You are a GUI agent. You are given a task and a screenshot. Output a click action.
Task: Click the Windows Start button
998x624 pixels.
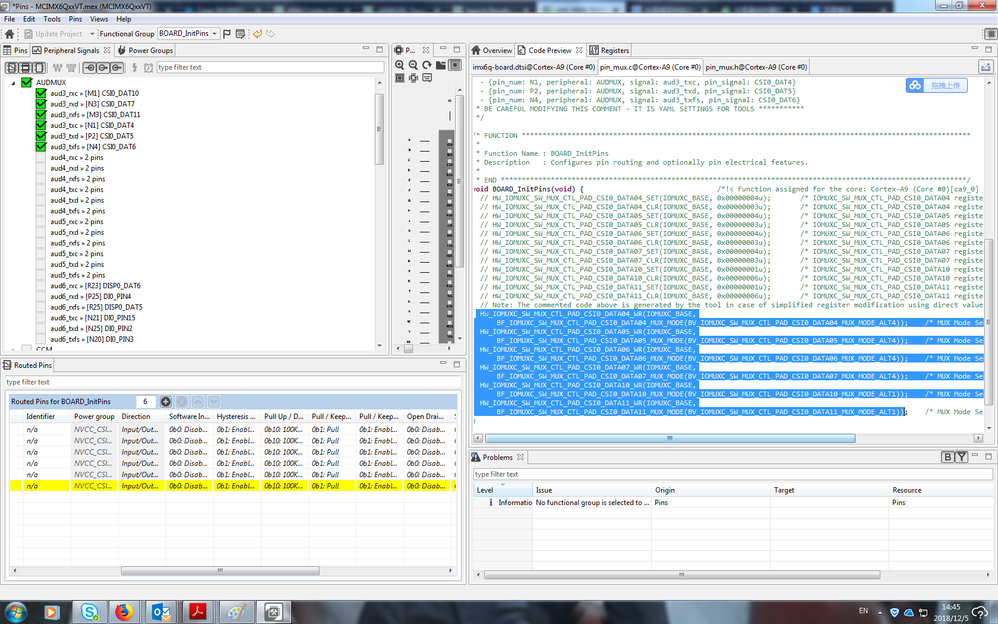(15, 613)
